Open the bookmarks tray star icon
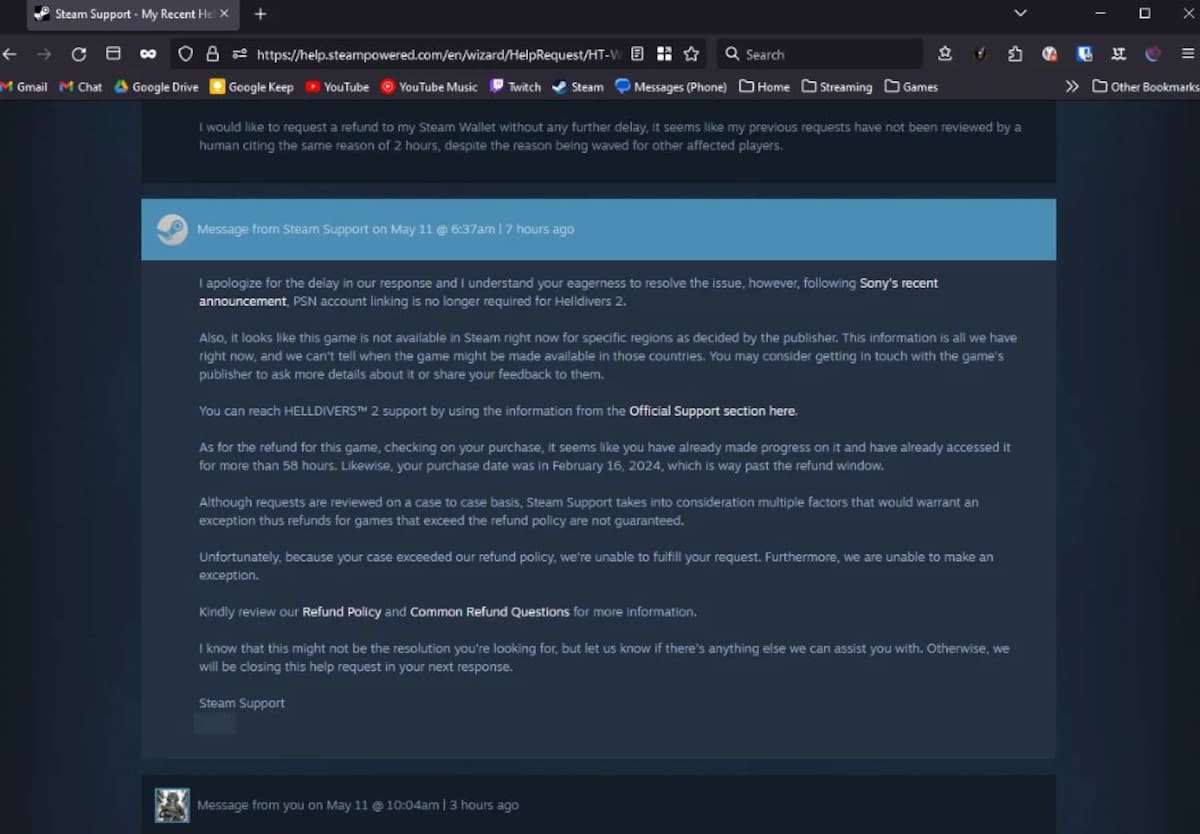Viewport: 1200px width, 834px height. tap(945, 54)
